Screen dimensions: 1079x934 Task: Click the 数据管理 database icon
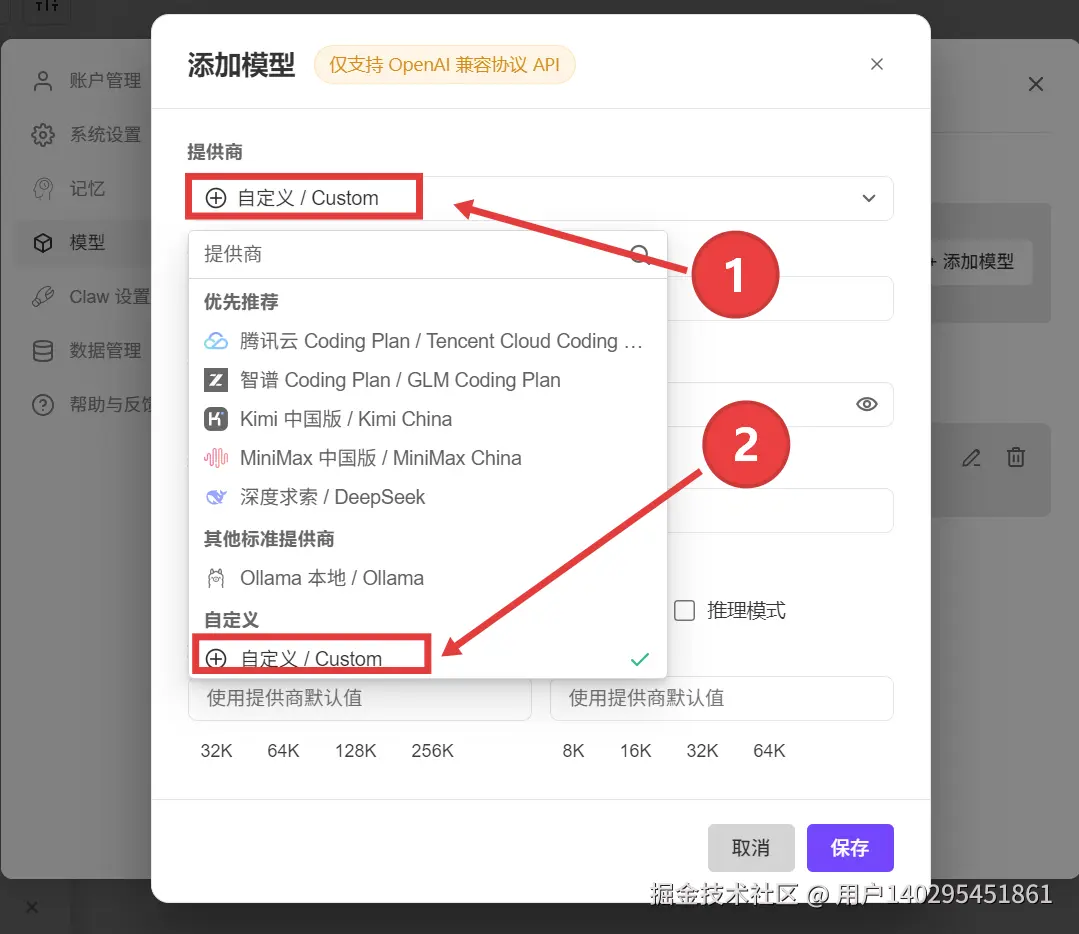(42, 350)
